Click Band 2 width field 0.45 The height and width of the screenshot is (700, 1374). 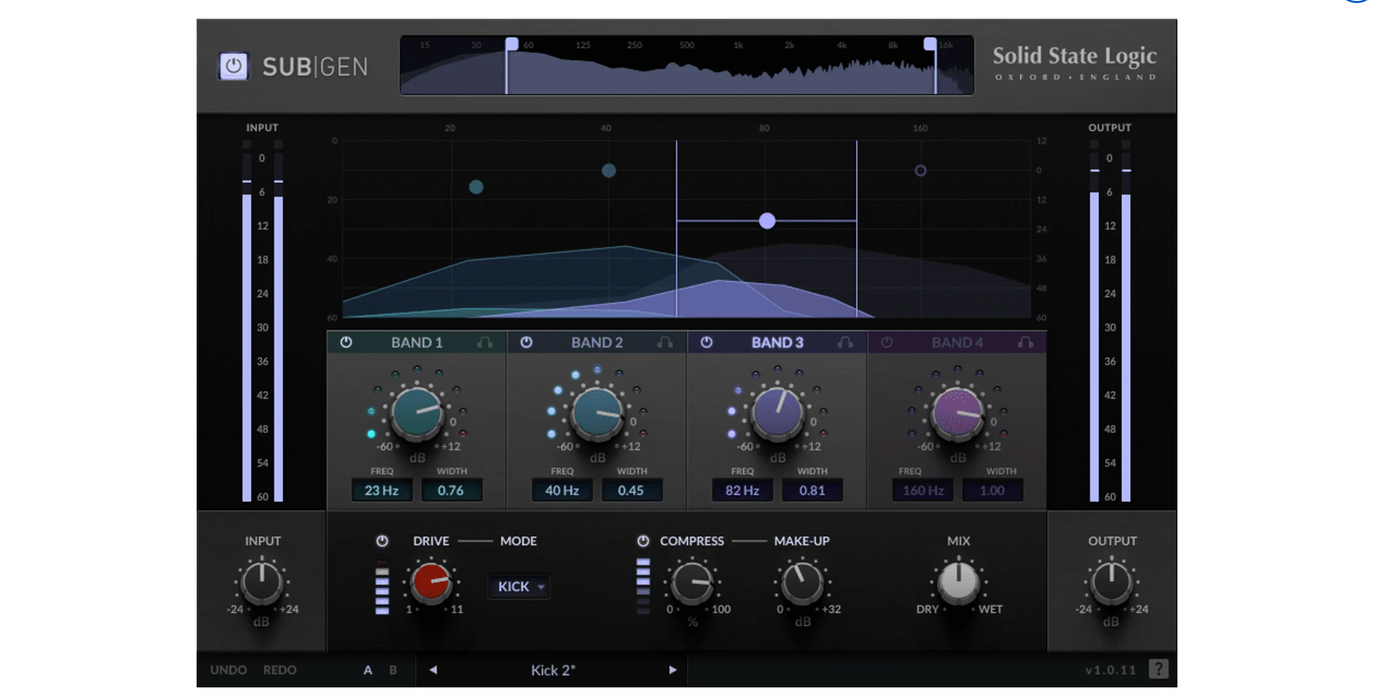(631, 490)
